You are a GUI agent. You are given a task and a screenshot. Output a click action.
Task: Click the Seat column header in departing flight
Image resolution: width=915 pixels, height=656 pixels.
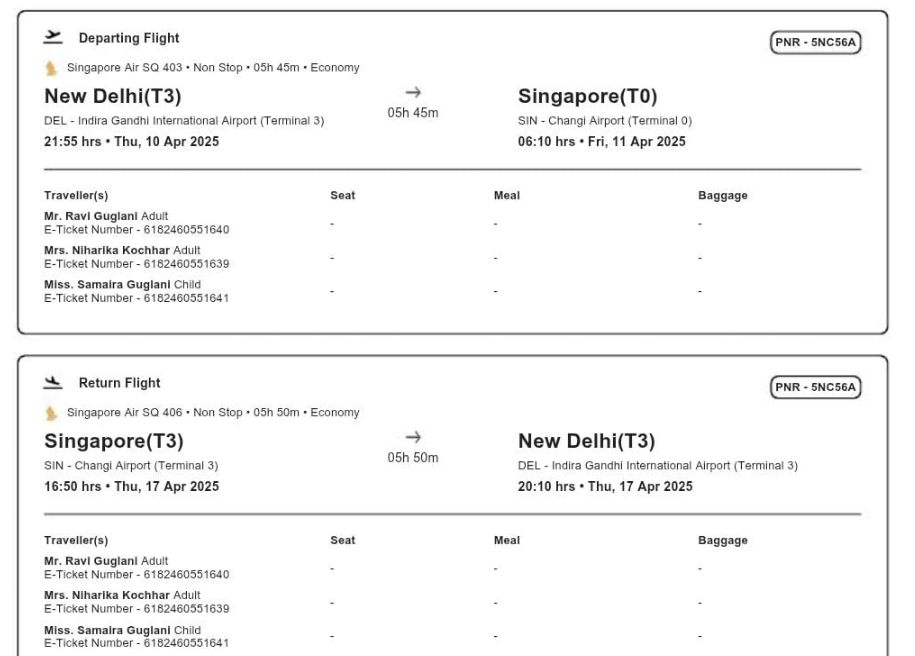[343, 196]
